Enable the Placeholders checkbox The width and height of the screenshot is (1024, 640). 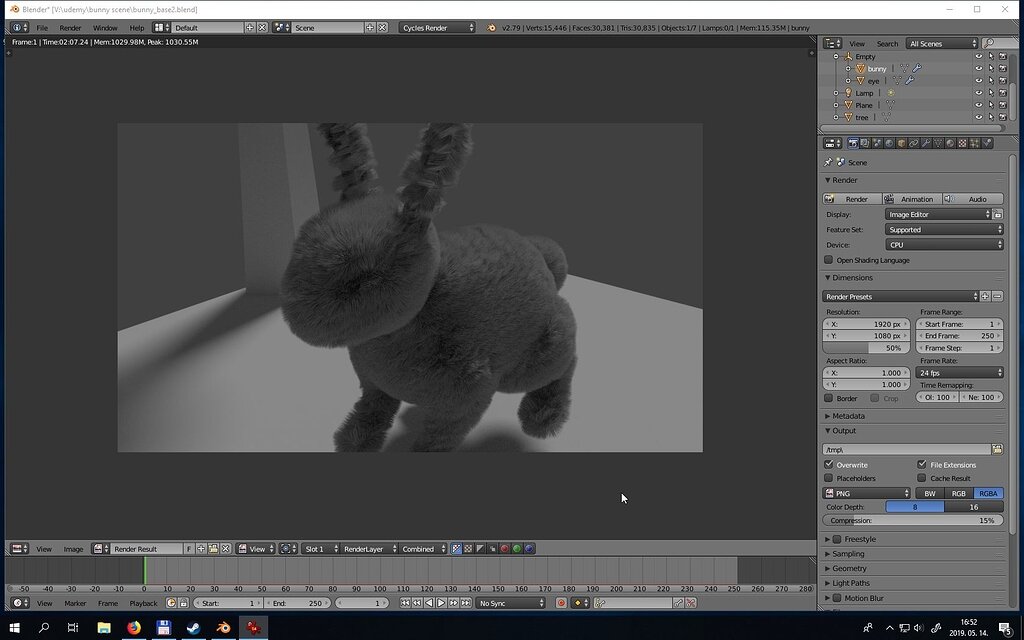point(828,478)
